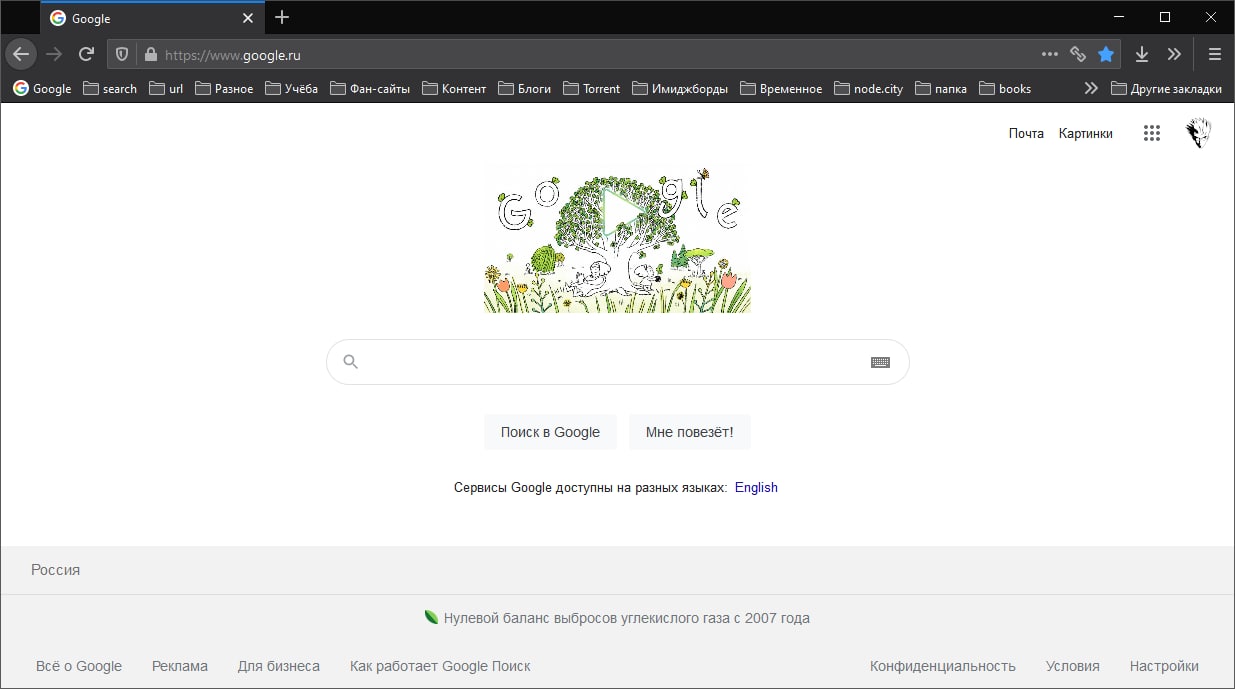Click the Поиск в Google button
Viewport: 1235px width, 689px height.
550,432
